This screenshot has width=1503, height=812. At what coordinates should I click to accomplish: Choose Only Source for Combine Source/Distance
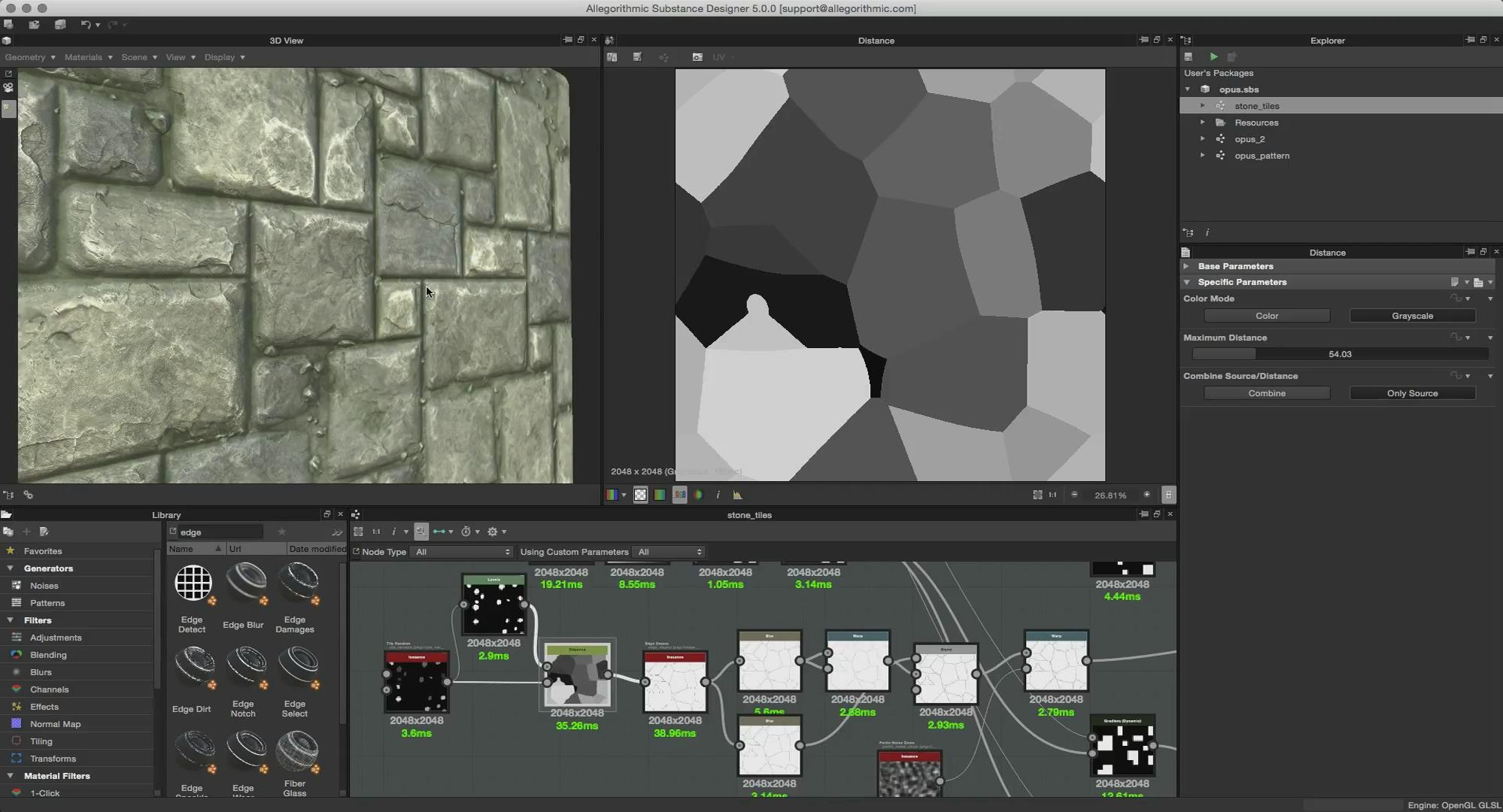(1412, 393)
